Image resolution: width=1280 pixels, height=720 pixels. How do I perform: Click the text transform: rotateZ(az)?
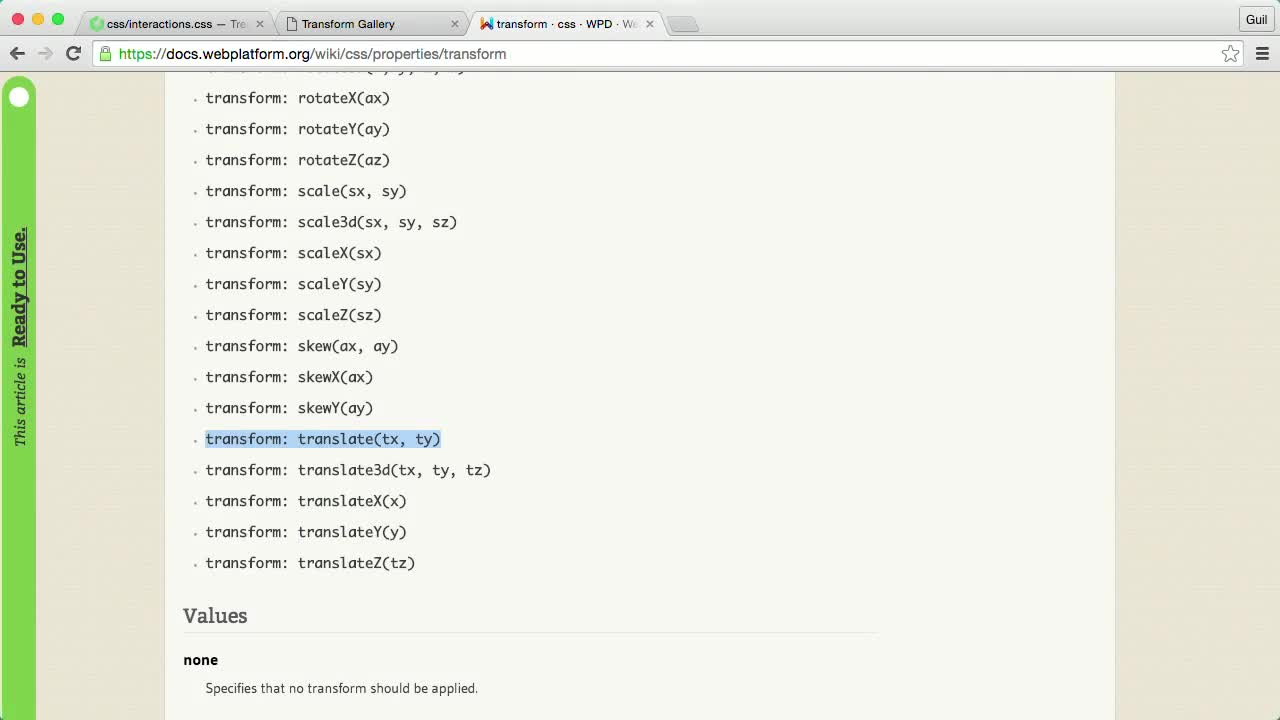pos(298,160)
